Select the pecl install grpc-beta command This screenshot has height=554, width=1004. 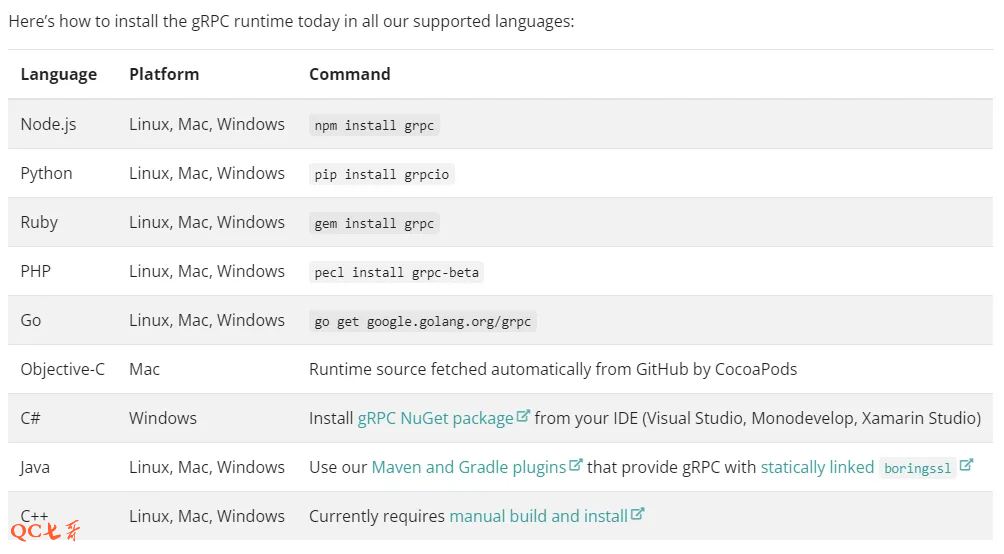click(396, 272)
